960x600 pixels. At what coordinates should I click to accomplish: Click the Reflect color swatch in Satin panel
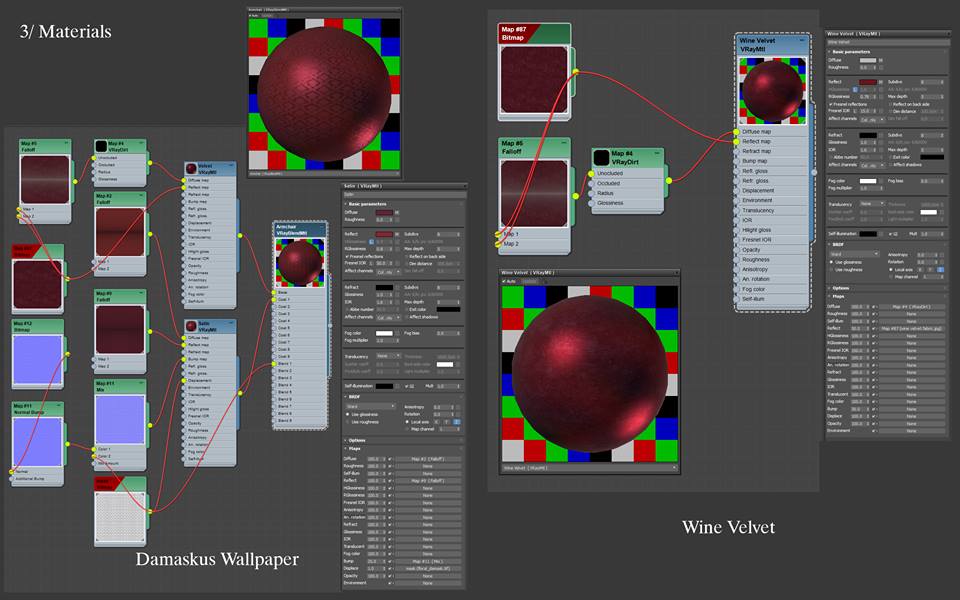click(384, 233)
